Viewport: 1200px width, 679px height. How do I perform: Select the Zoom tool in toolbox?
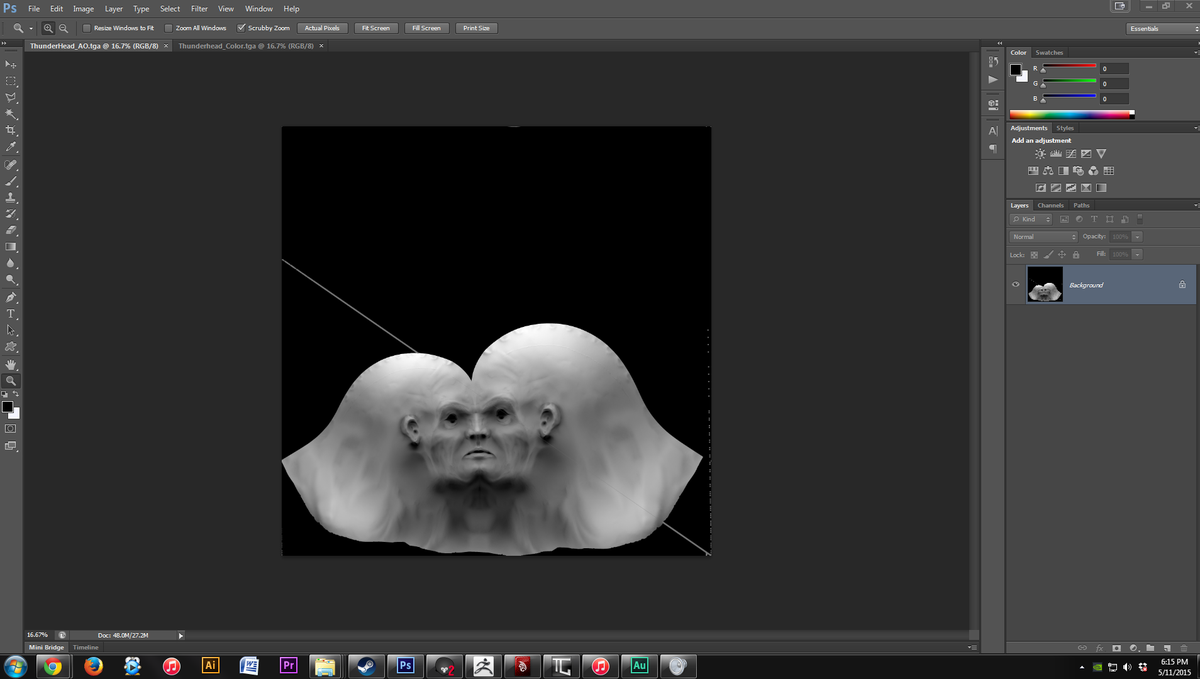(11, 381)
